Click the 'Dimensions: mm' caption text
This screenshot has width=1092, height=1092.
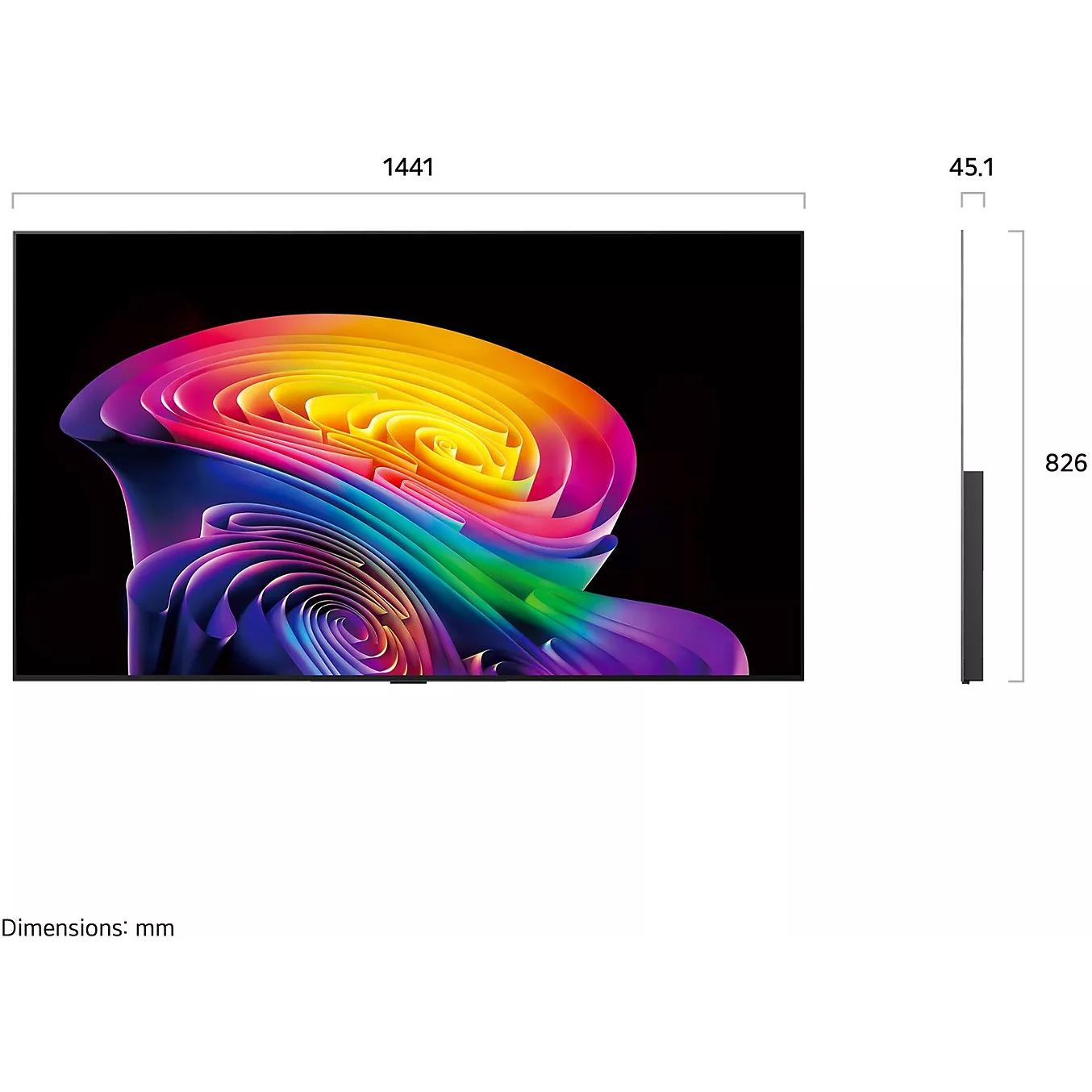pyautogui.click(x=87, y=928)
